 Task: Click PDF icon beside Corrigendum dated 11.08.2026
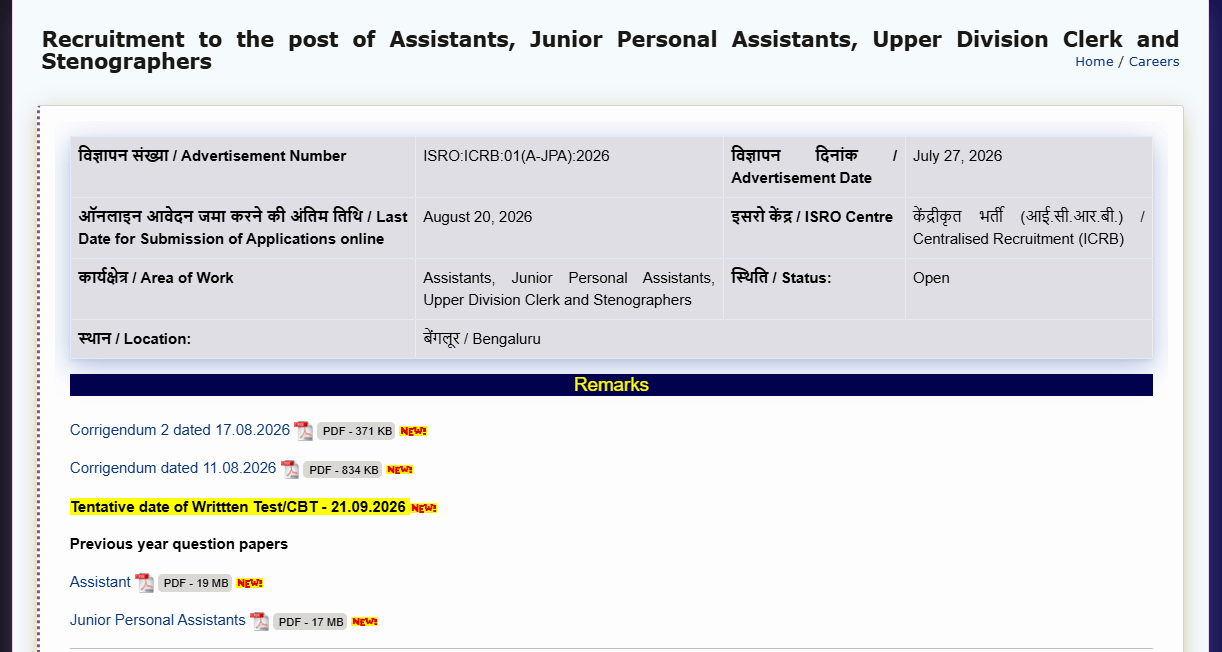[x=290, y=469]
